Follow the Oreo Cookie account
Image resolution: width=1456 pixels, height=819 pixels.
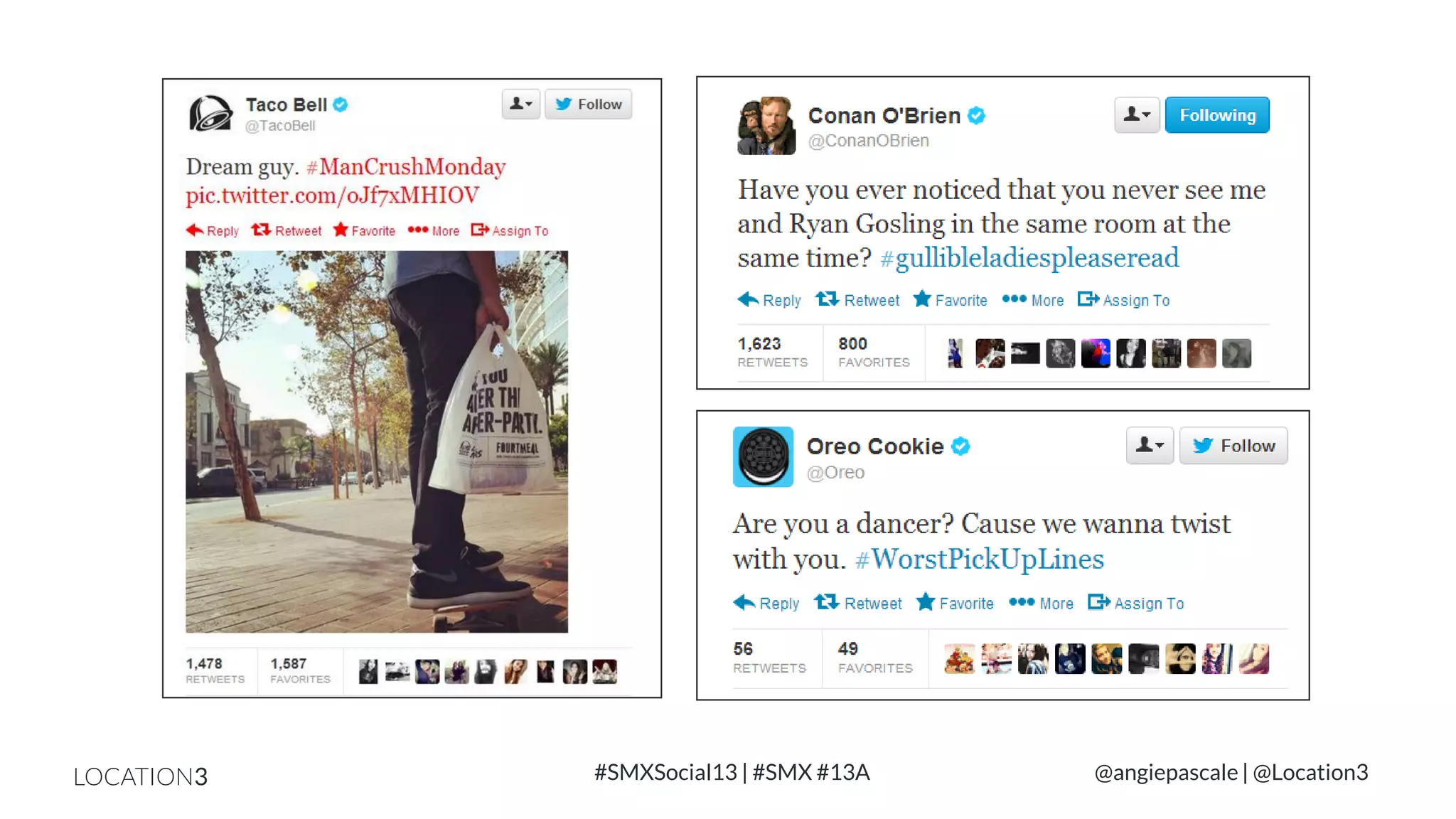[x=1233, y=446]
